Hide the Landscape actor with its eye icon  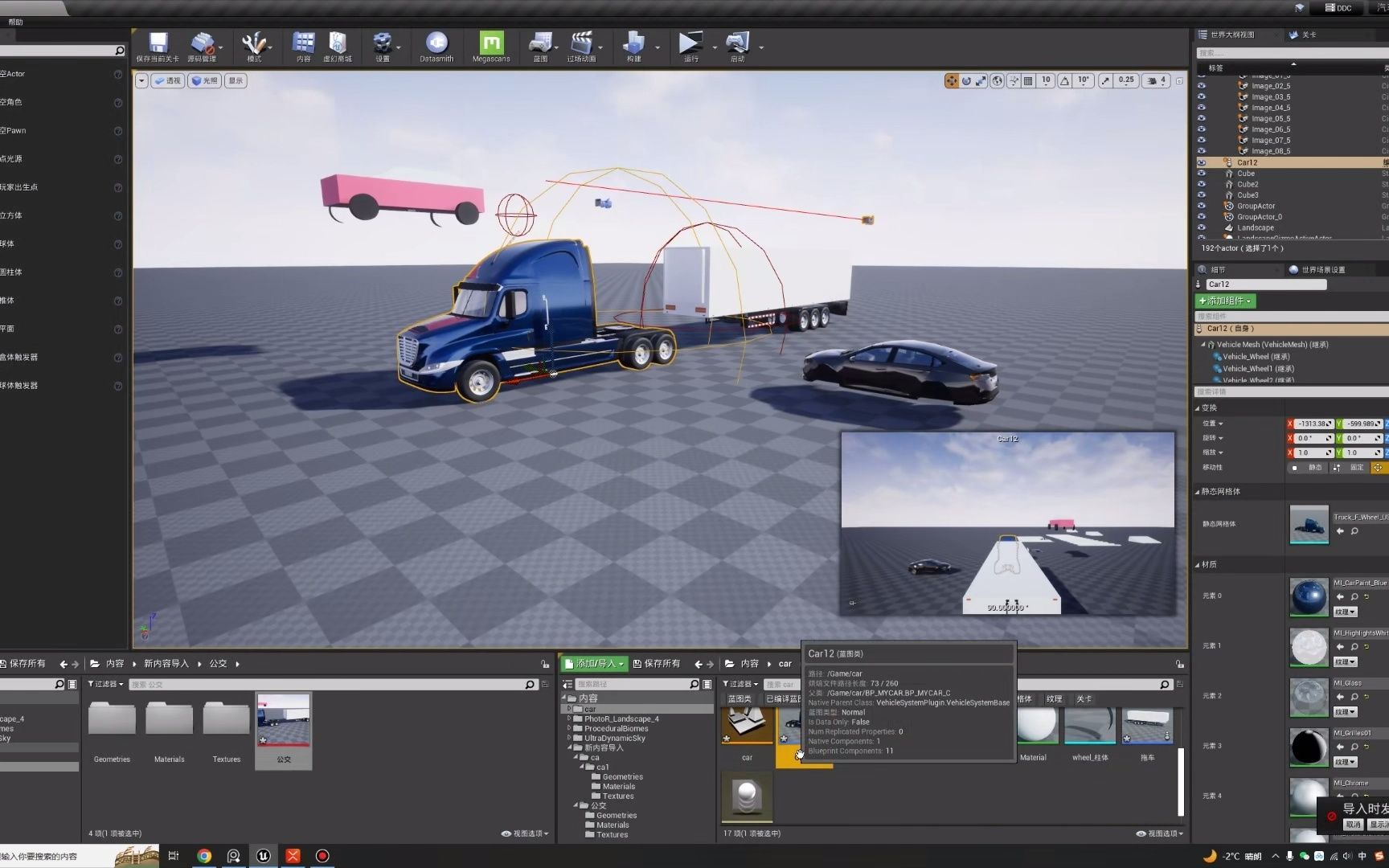click(x=1202, y=227)
